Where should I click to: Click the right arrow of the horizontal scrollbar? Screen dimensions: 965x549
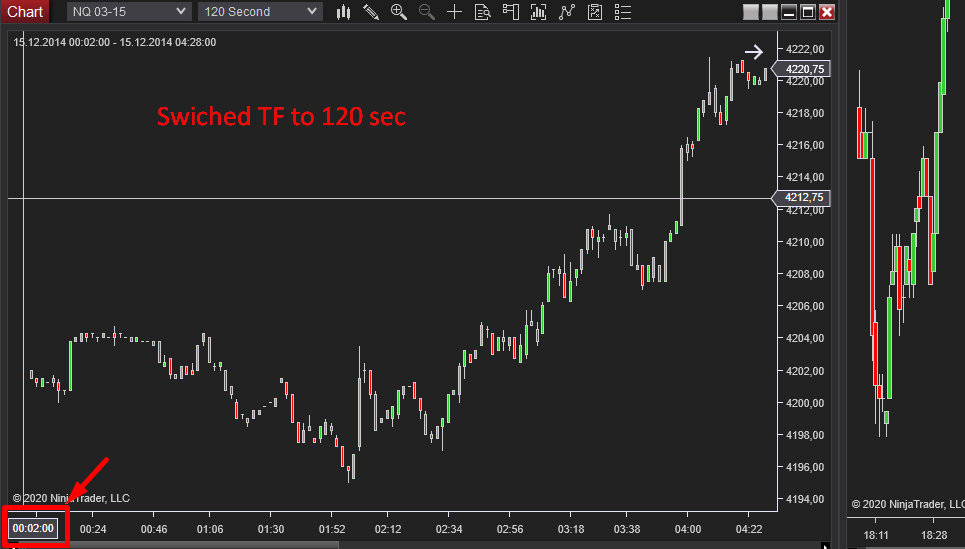pyautogui.click(x=825, y=545)
